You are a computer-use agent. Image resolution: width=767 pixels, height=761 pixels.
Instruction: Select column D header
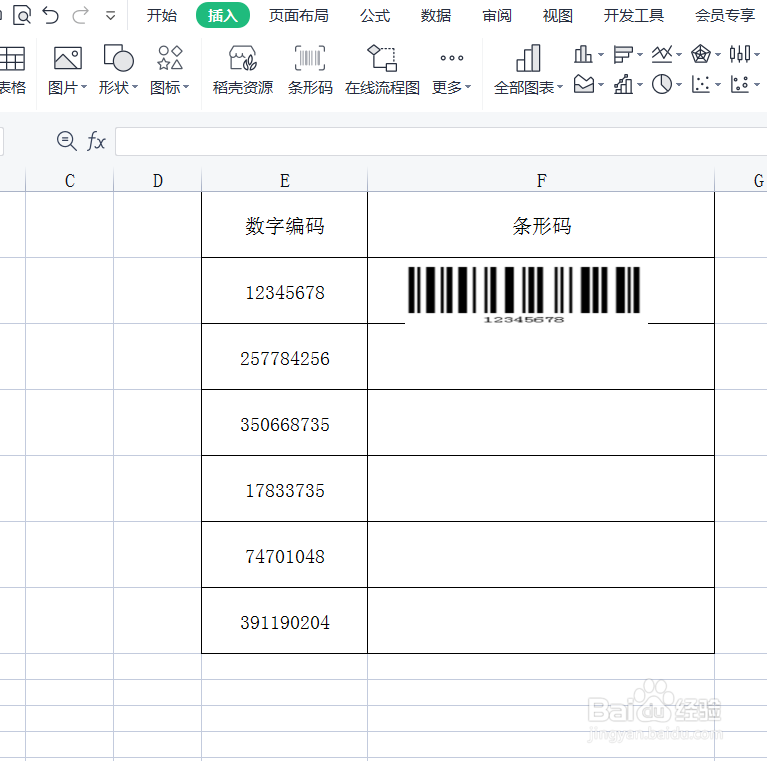click(158, 180)
